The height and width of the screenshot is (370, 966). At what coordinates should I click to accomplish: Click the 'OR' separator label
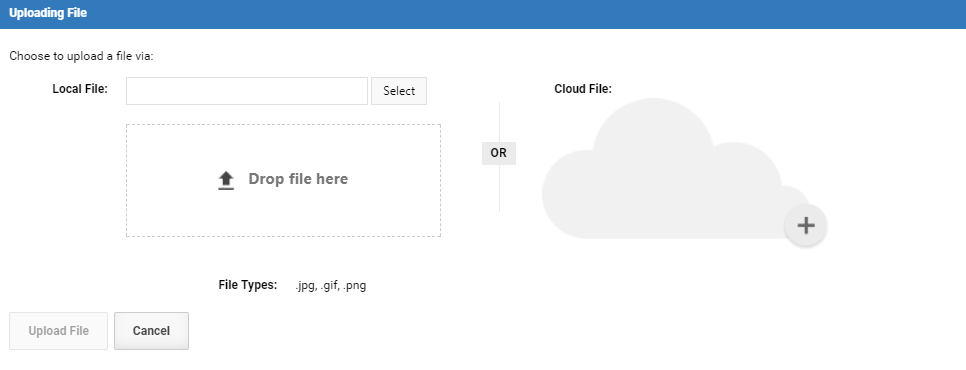pos(498,153)
